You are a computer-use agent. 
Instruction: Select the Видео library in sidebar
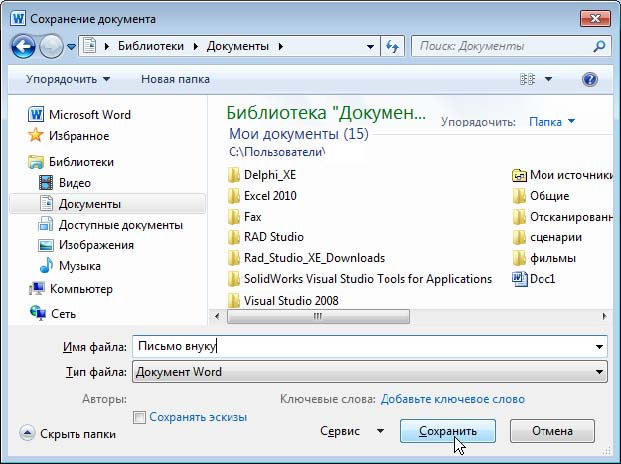coord(74,183)
